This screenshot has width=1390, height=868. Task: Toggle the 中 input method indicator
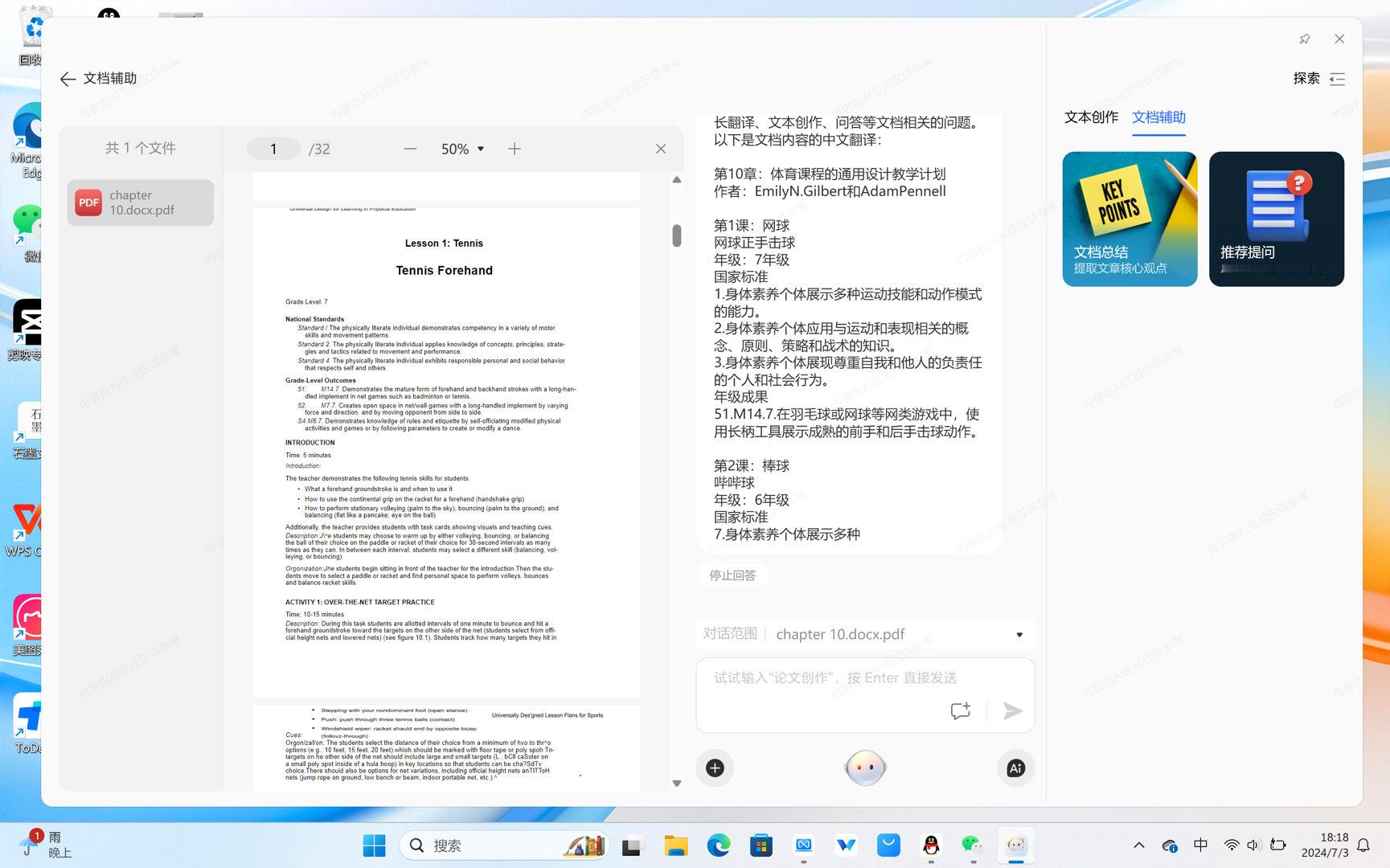pyautogui.click(x=1200, y=845)
